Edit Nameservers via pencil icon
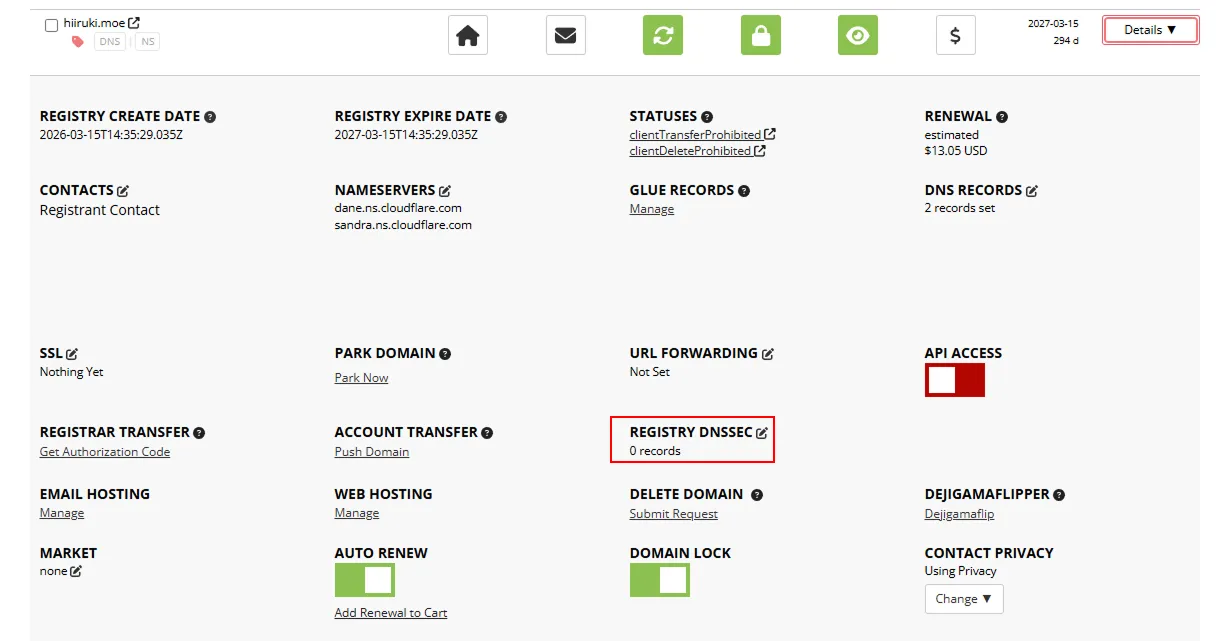Image resolution: width=1220 pixels, height=641 pixels. pyautogui.click(x=445, y=190)
